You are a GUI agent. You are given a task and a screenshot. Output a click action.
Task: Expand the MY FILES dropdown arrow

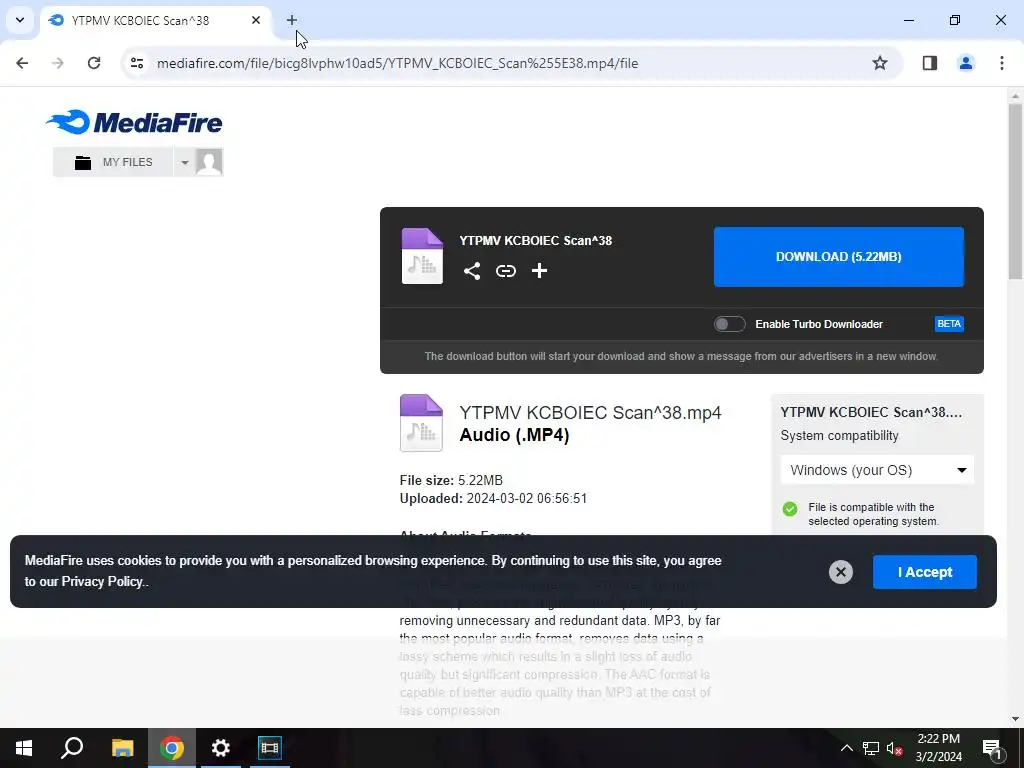185,162
